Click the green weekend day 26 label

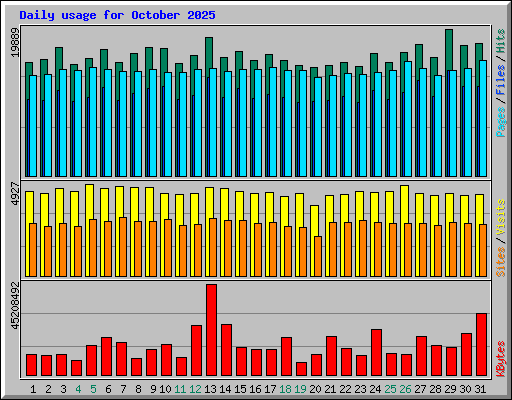click(405, 389)
